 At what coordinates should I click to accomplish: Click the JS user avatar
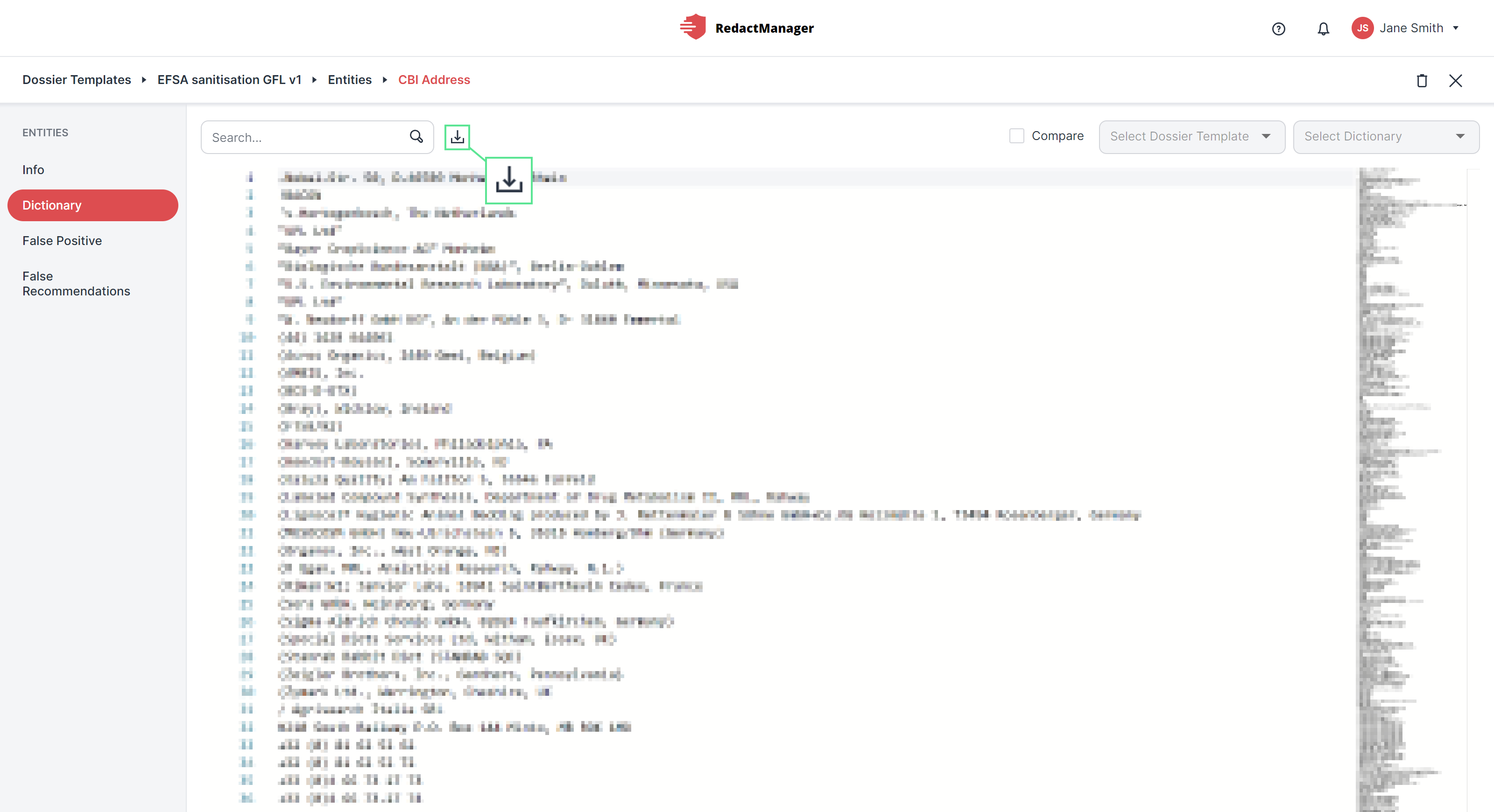[x=1362, y=28]
